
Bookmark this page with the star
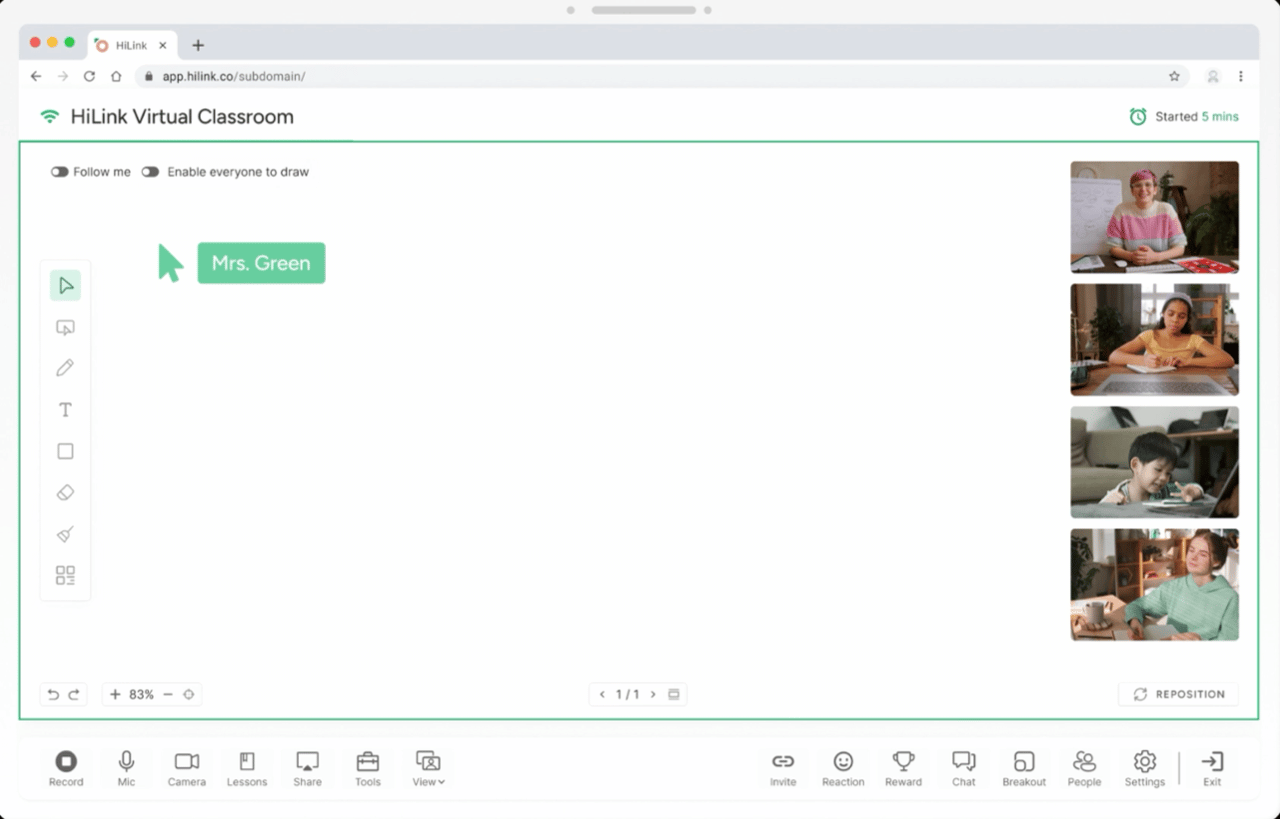[x=1174, y=76]
